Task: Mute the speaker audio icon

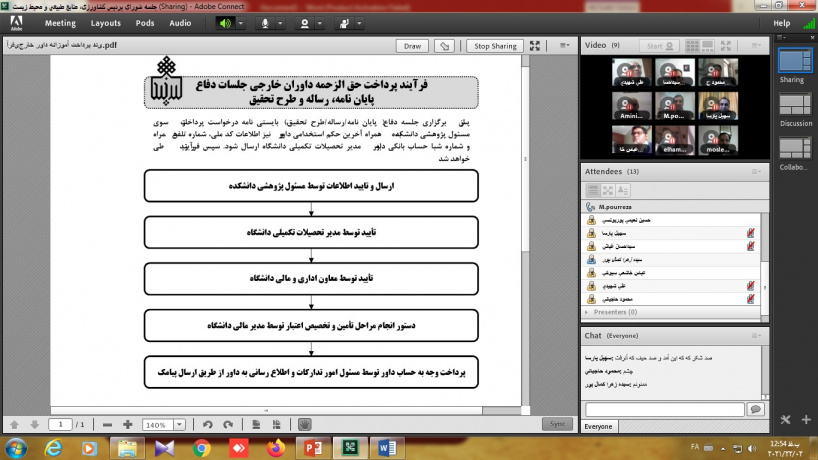Action: click(226, 22)
